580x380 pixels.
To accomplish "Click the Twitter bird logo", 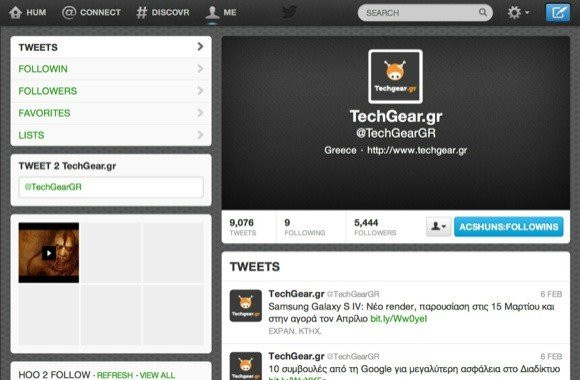I will pyautogui.click(x=290, y=12).
